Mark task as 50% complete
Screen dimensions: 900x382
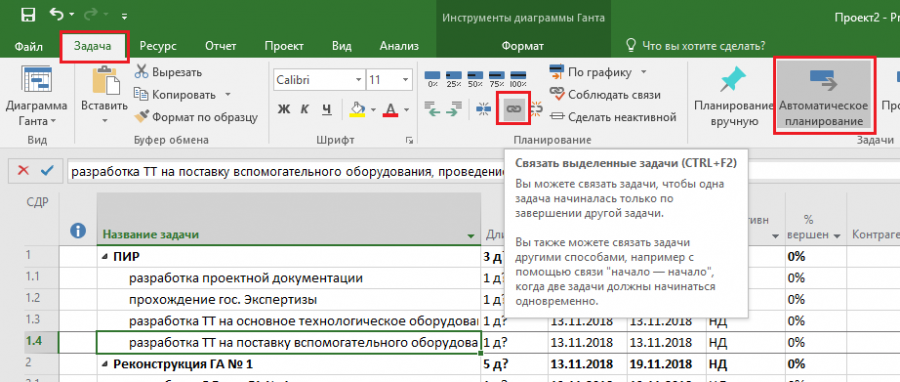(476, 78)
